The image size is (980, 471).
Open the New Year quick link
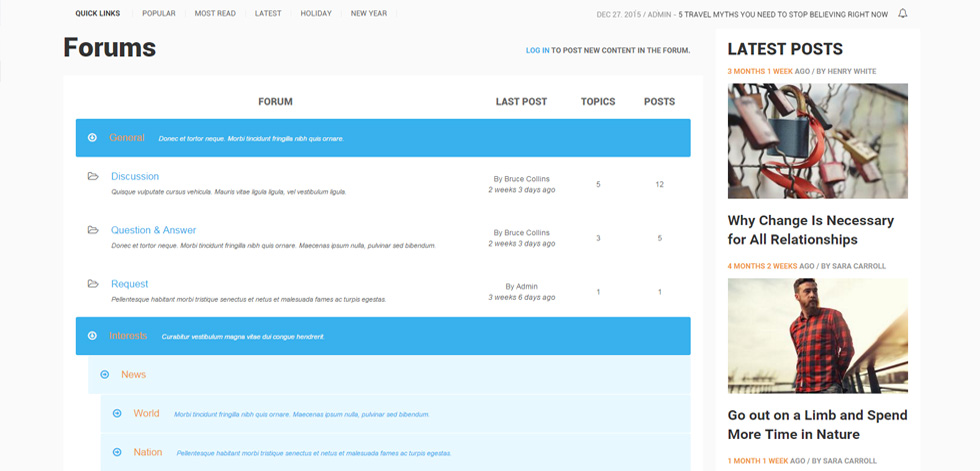pyautogui.click(x=369, y=13)
